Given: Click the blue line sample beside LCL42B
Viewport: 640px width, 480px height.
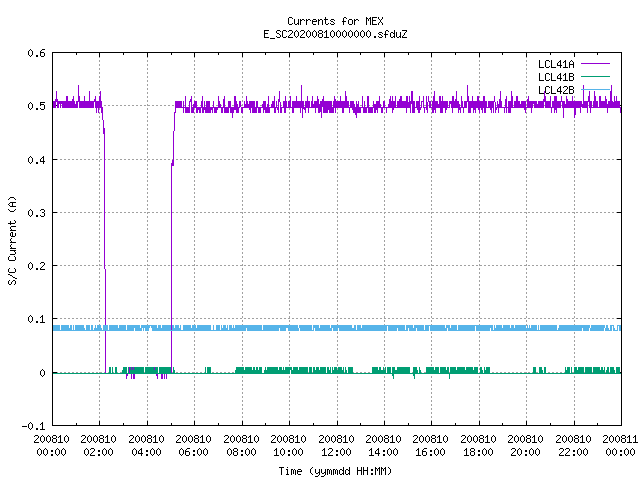Looking at the screenshot, I should 595,89.
